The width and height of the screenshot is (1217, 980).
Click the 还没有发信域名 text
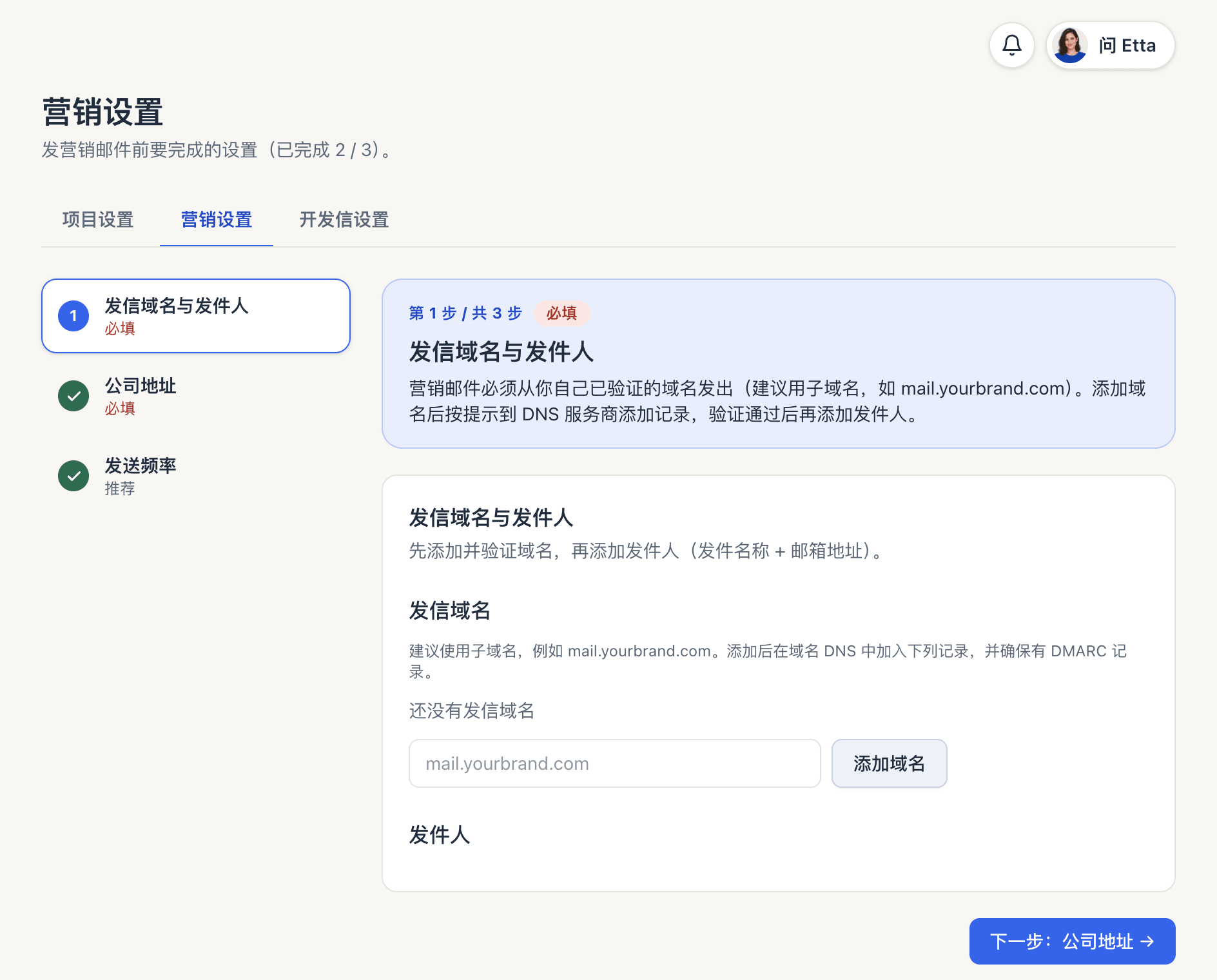[472, 710]
